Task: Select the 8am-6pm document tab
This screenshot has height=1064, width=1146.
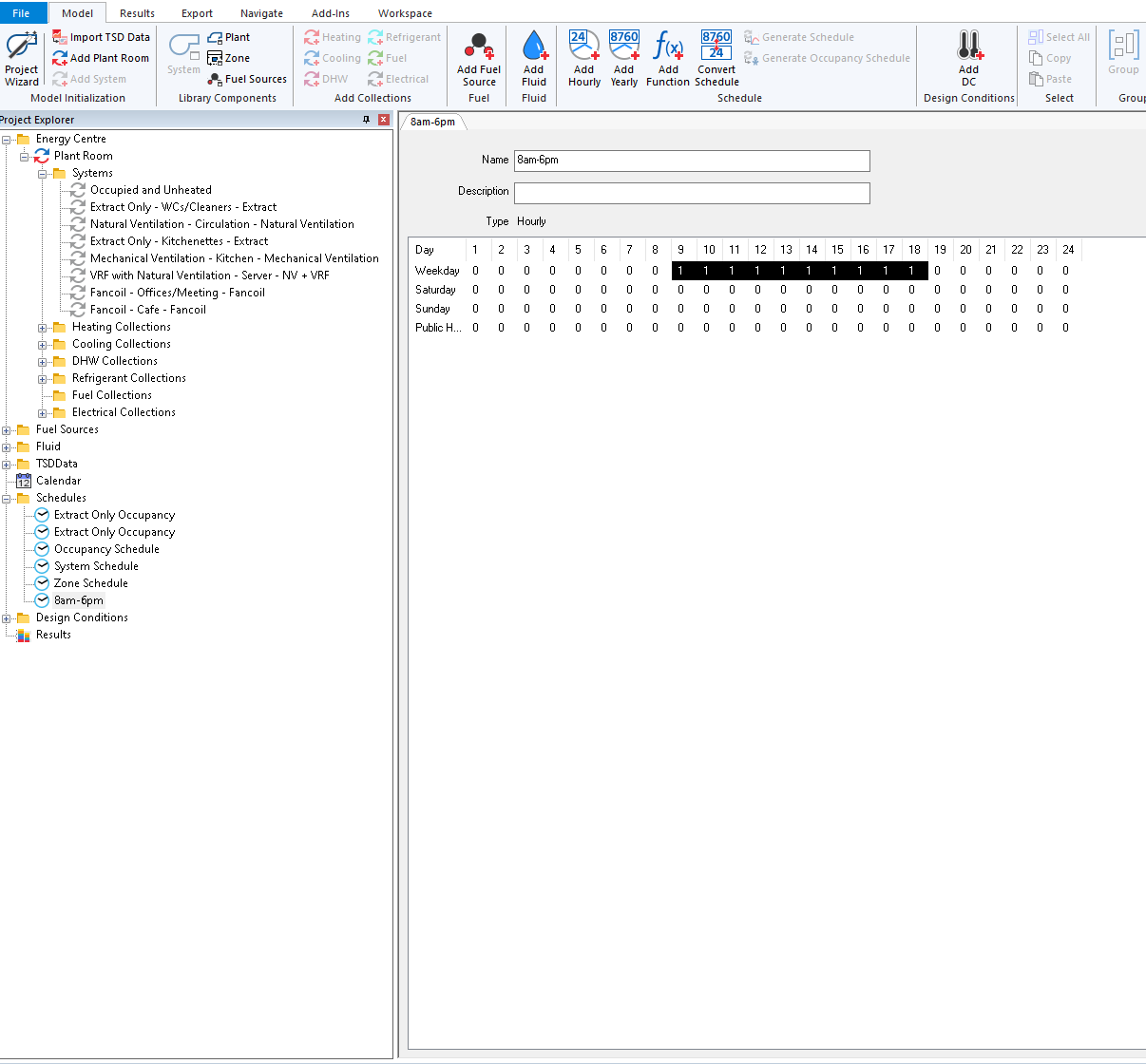Action: tap(432, 122)
